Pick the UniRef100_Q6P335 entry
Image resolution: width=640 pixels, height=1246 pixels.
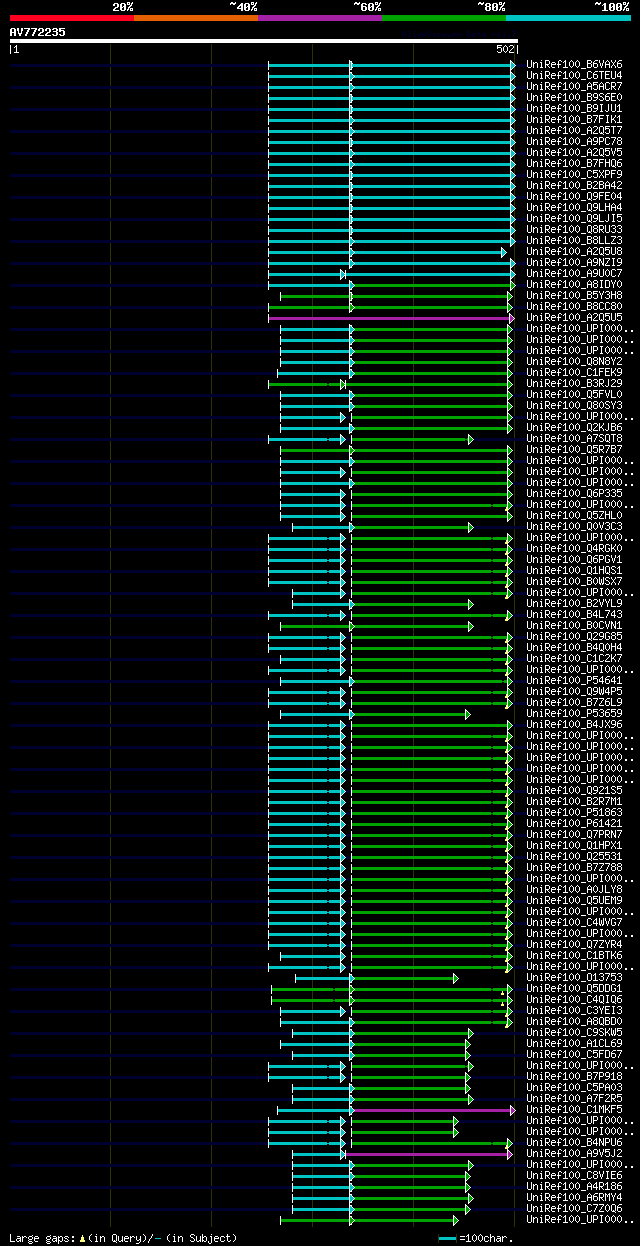(x=574, y=493)
